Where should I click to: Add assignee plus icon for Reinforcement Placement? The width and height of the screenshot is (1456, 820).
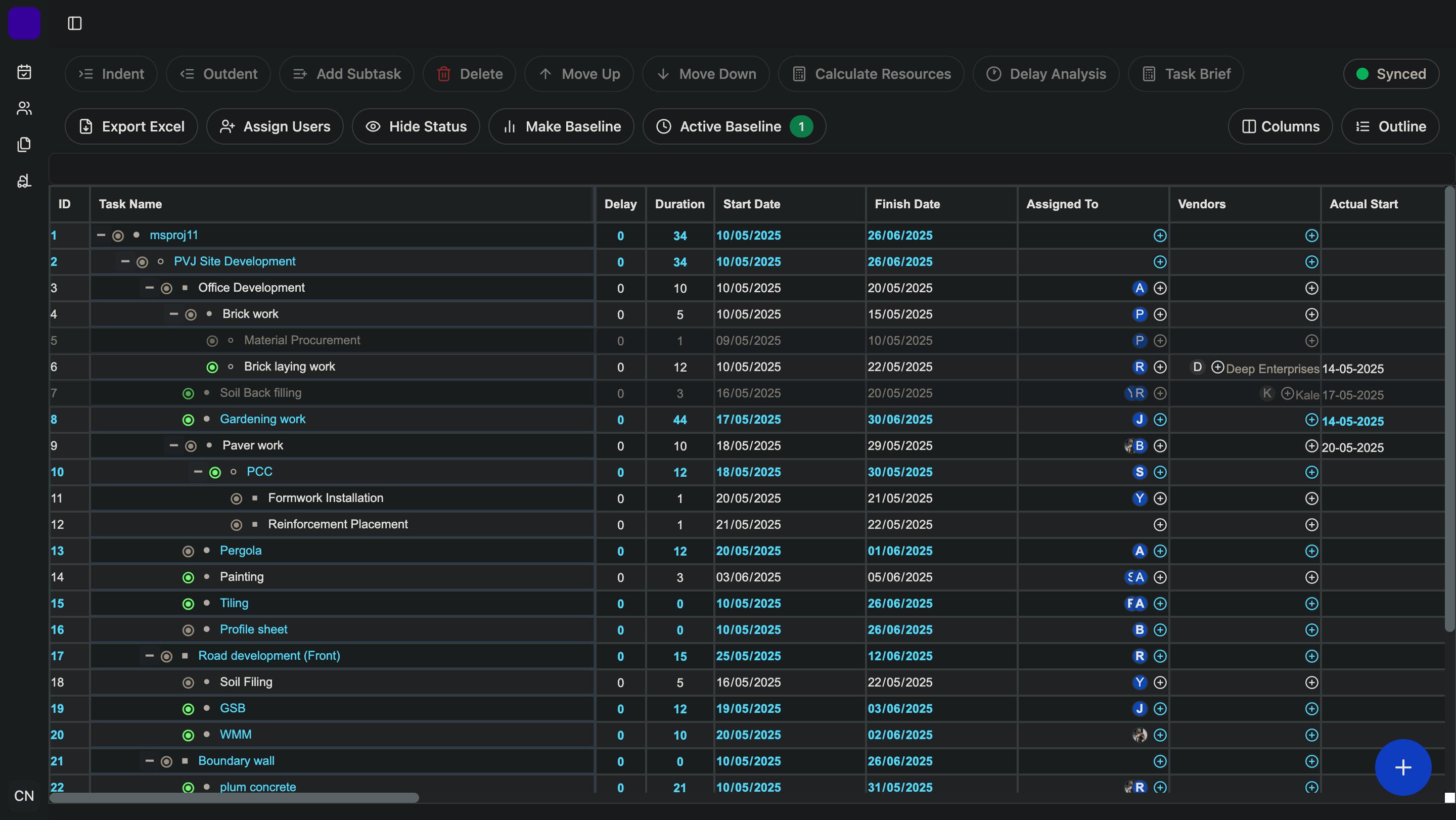(x=1159, y=524)
